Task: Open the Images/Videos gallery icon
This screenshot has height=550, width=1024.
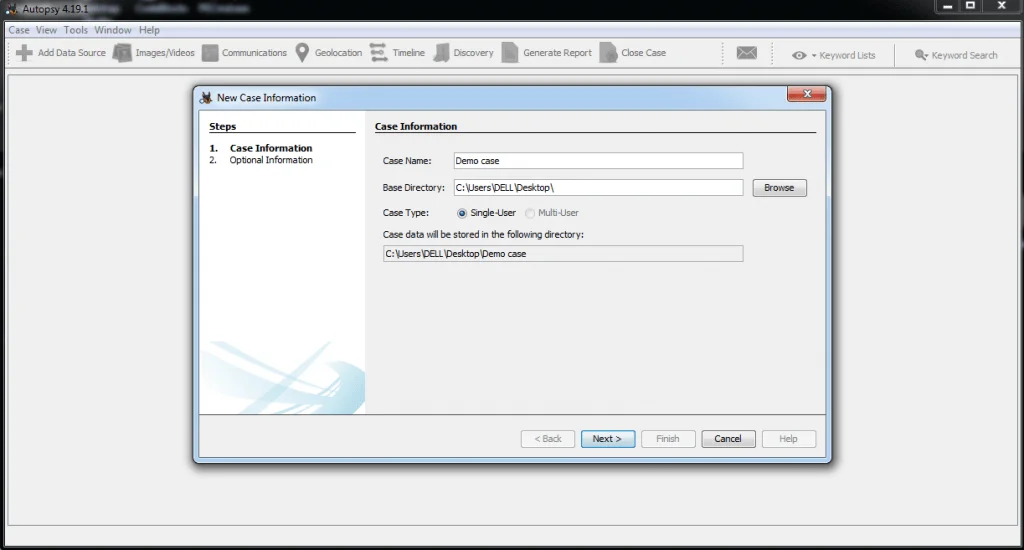Action: pyautogui.click(x=122, y=53)
